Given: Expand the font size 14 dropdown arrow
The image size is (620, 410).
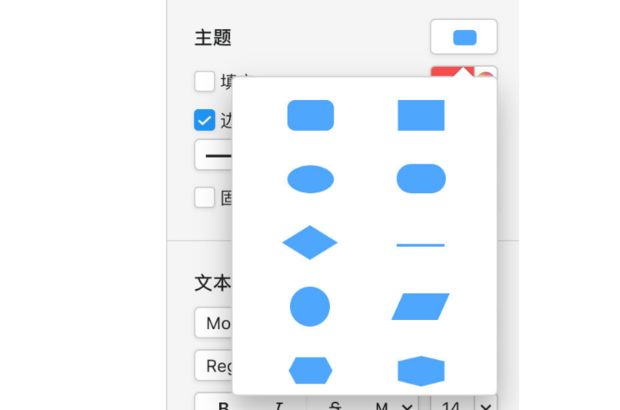Looking at the screenshot, I should pyautogui.click(x=486, y=405).
